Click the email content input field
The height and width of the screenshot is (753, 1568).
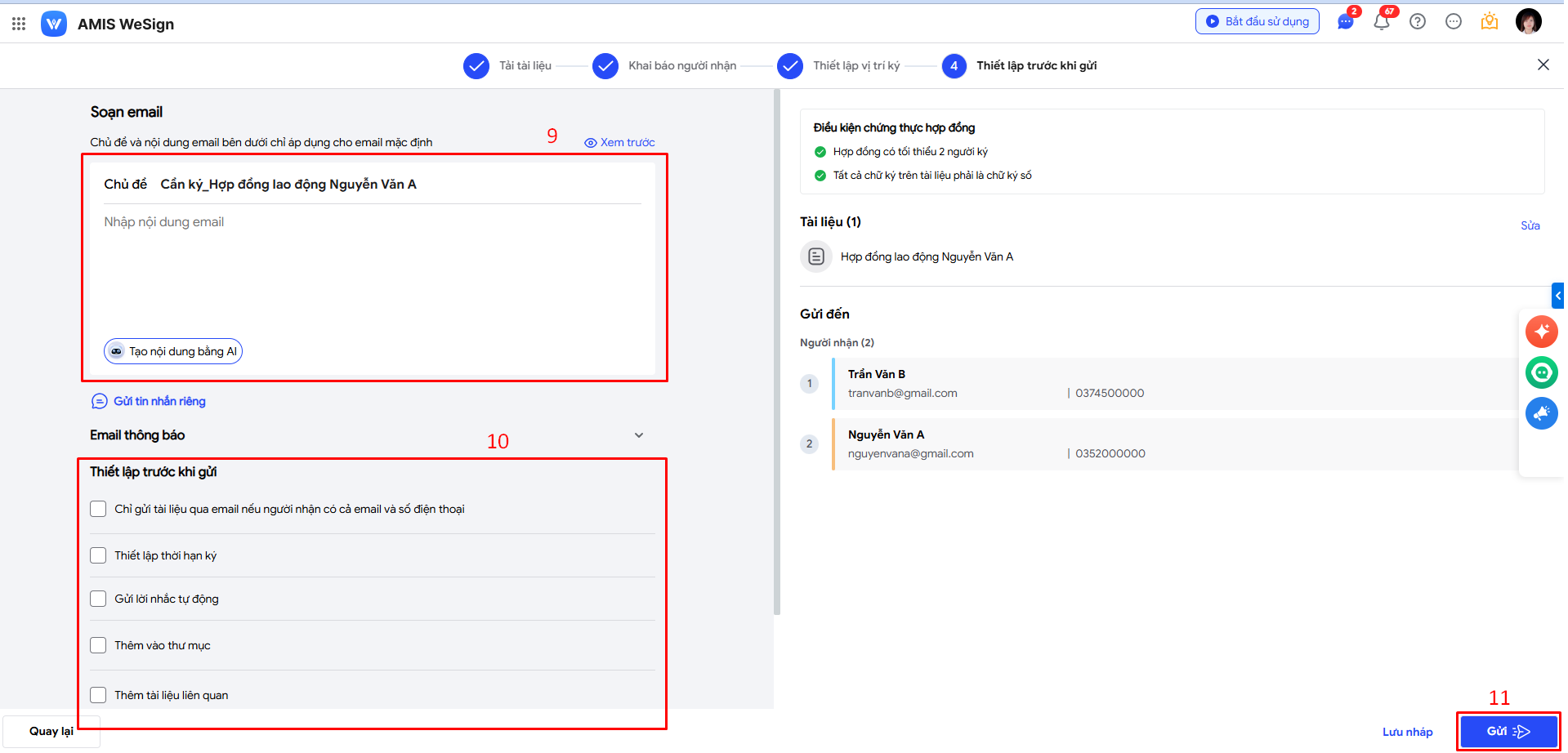coord(372,270)
